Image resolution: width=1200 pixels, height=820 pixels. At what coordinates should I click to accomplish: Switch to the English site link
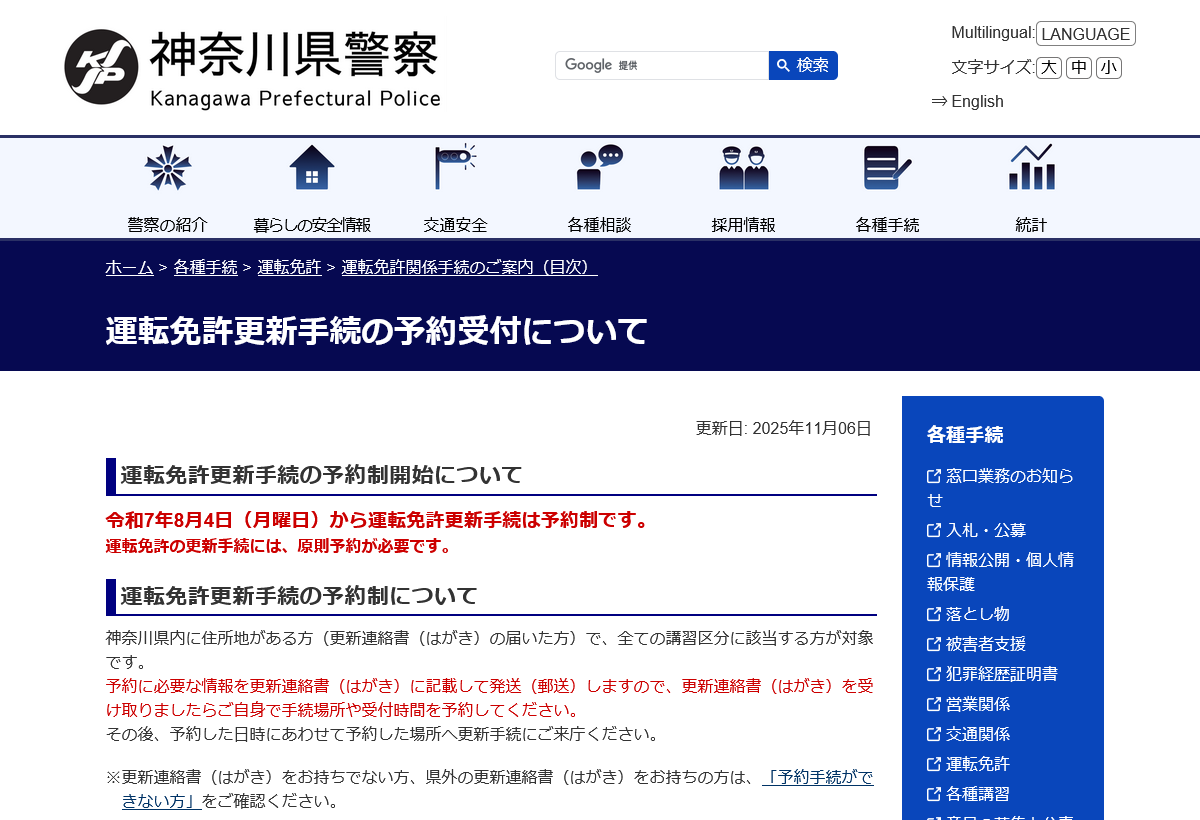[x=967, y=101]
